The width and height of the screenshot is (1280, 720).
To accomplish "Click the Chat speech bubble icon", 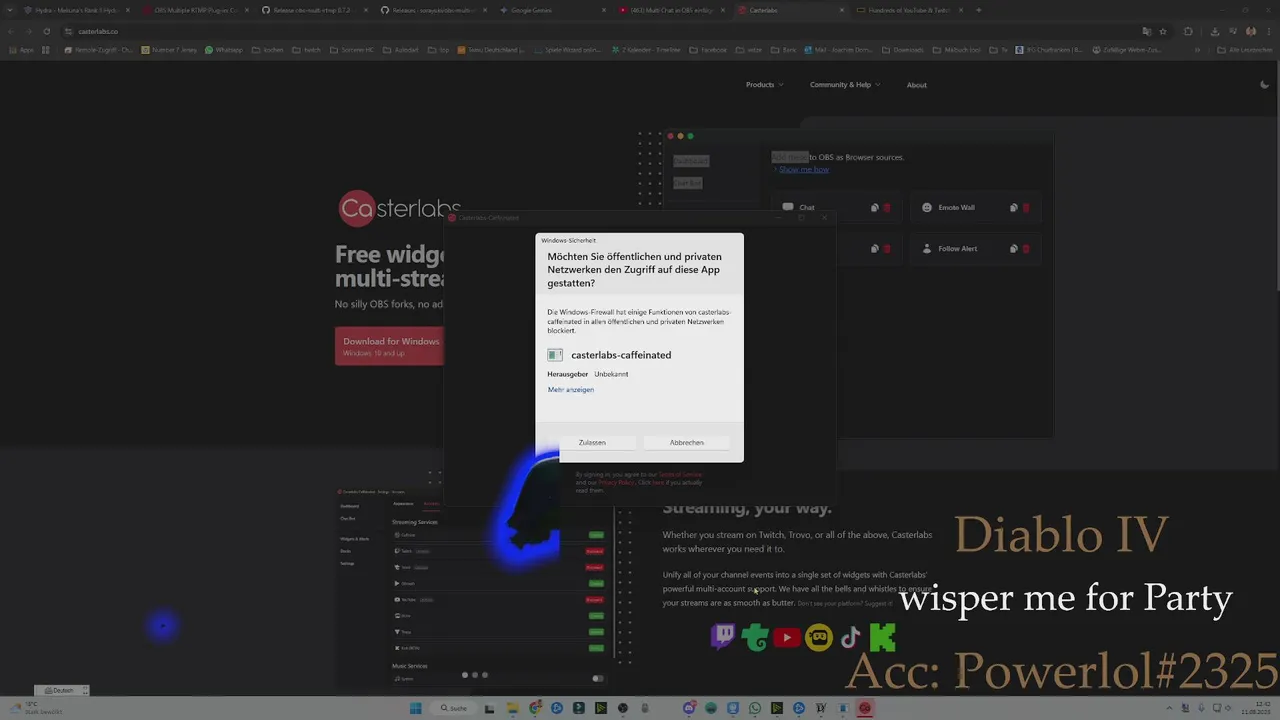I will click(788, 208).
